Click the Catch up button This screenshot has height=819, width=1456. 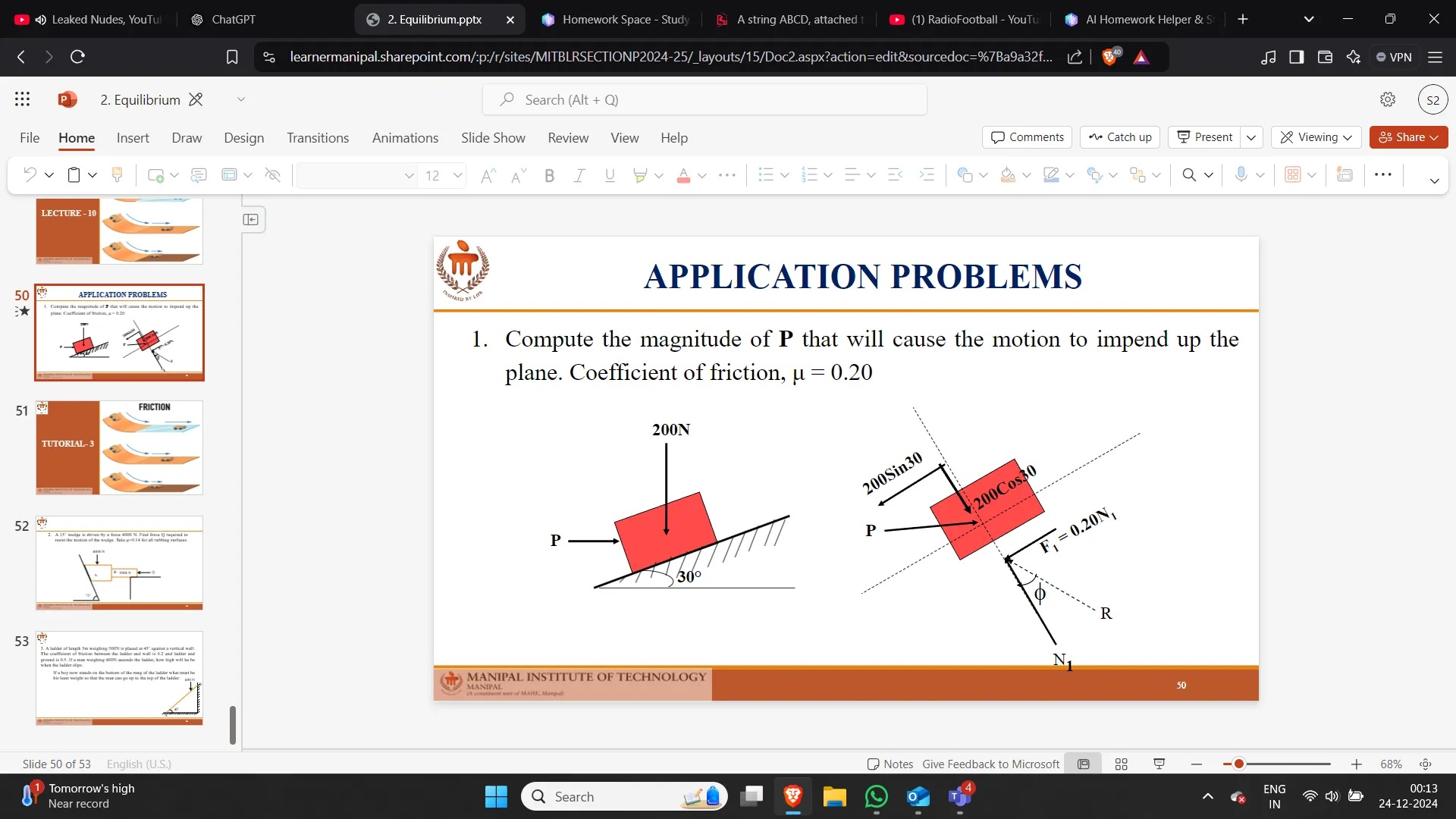1120,137
